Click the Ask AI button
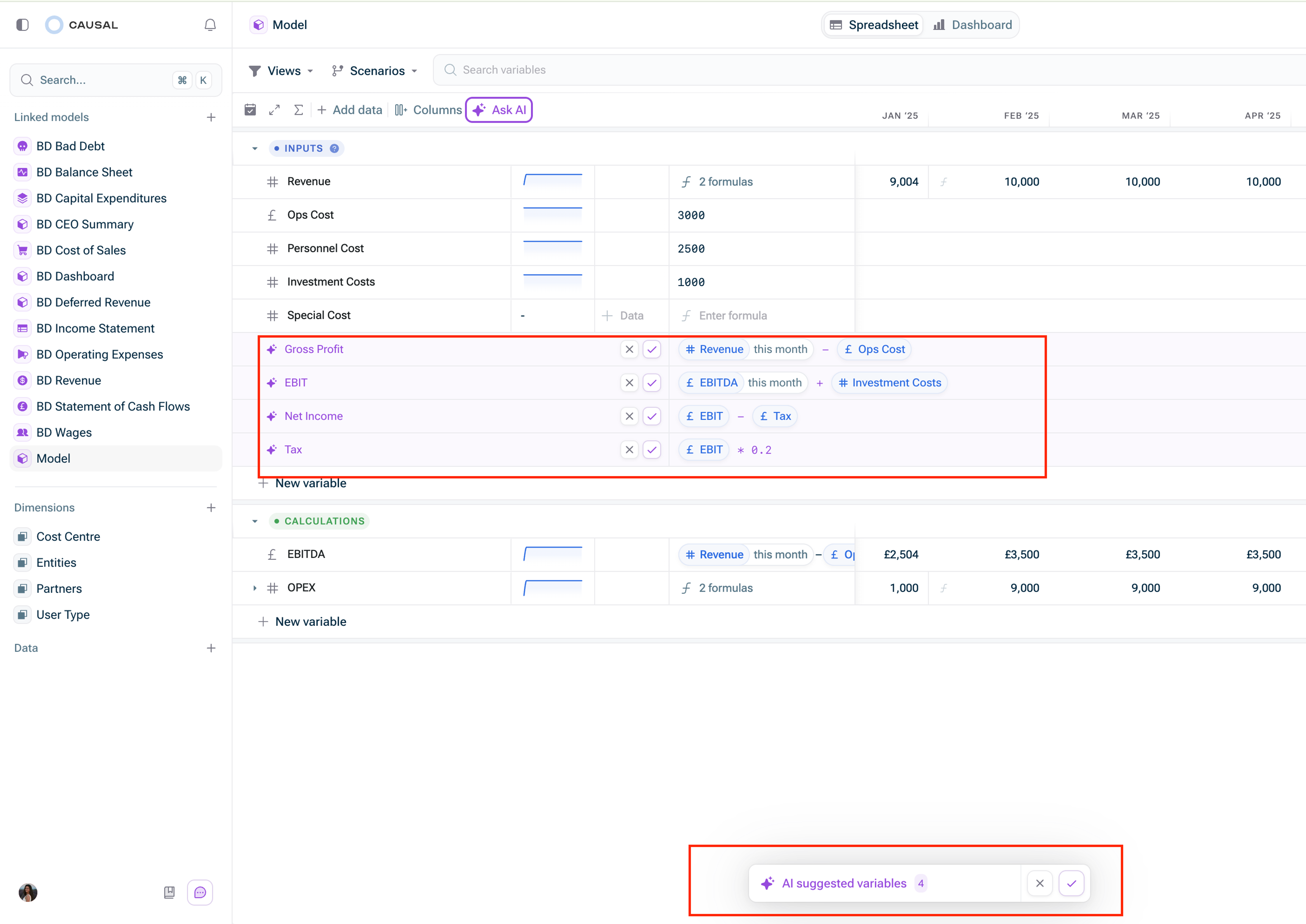Screen dimensions: 1306x924 tap(499, 110)
